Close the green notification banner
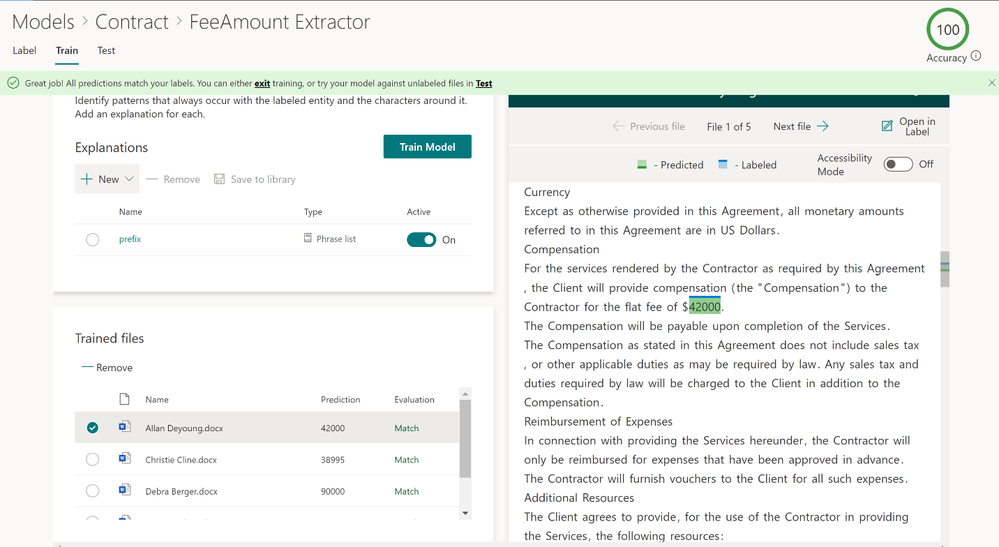999x547 pixels. 991,83
